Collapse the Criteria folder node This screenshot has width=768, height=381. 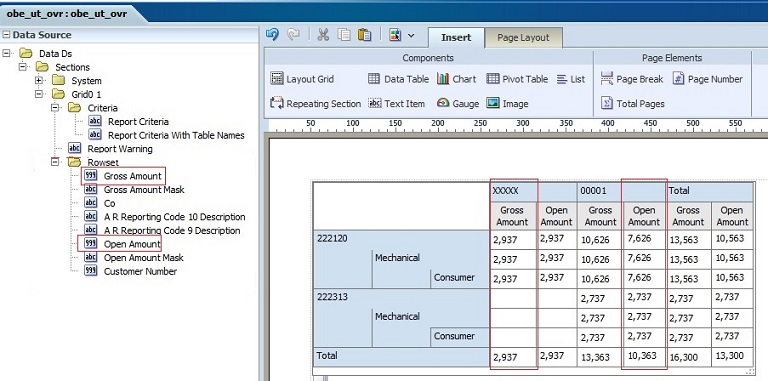point(55,107)
